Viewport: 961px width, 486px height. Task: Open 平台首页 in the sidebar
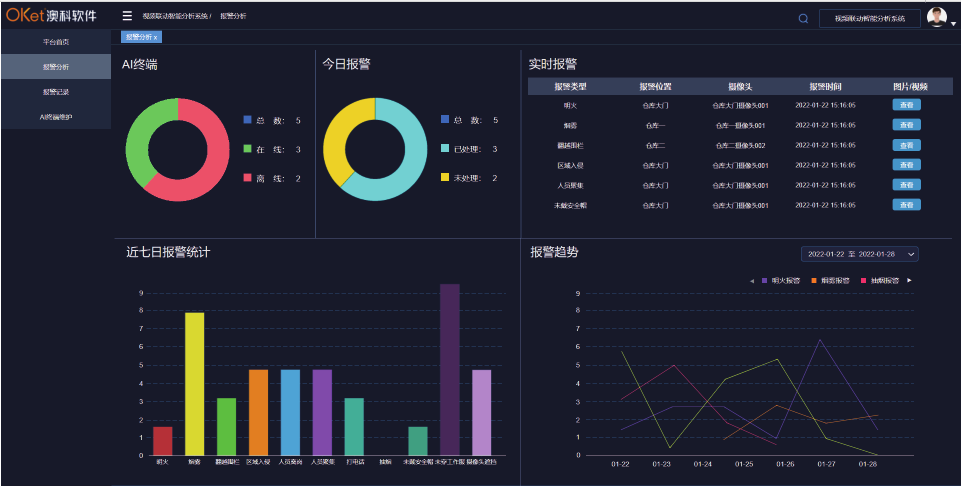pos(56,42)
